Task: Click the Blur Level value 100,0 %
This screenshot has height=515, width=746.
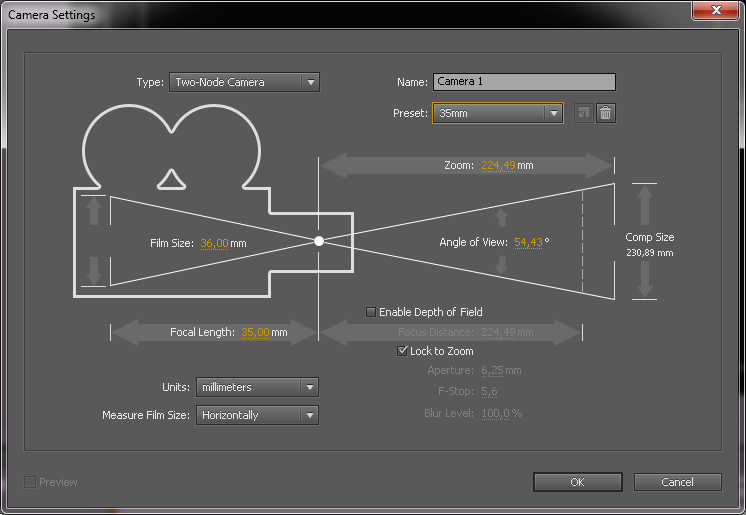Action: pyautogui.click(x=501, y=413)
